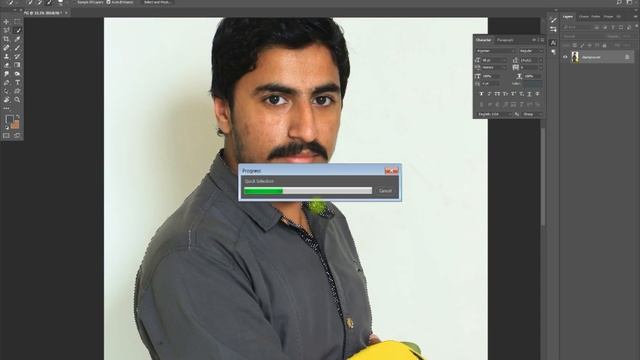
Task: Open the anti-aliasing Sharp dropdown
Action: [x=533, y=114]
